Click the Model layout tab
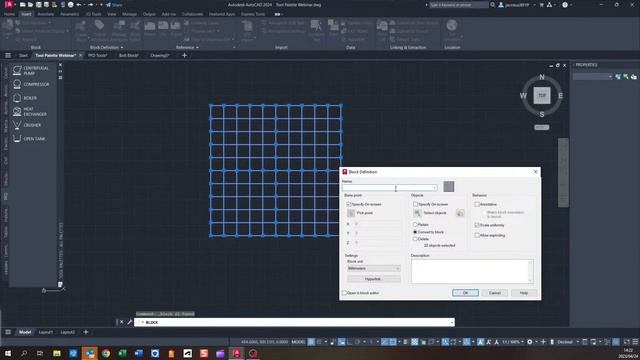Viewport: 640px width, 360px height. coord(25,332)
